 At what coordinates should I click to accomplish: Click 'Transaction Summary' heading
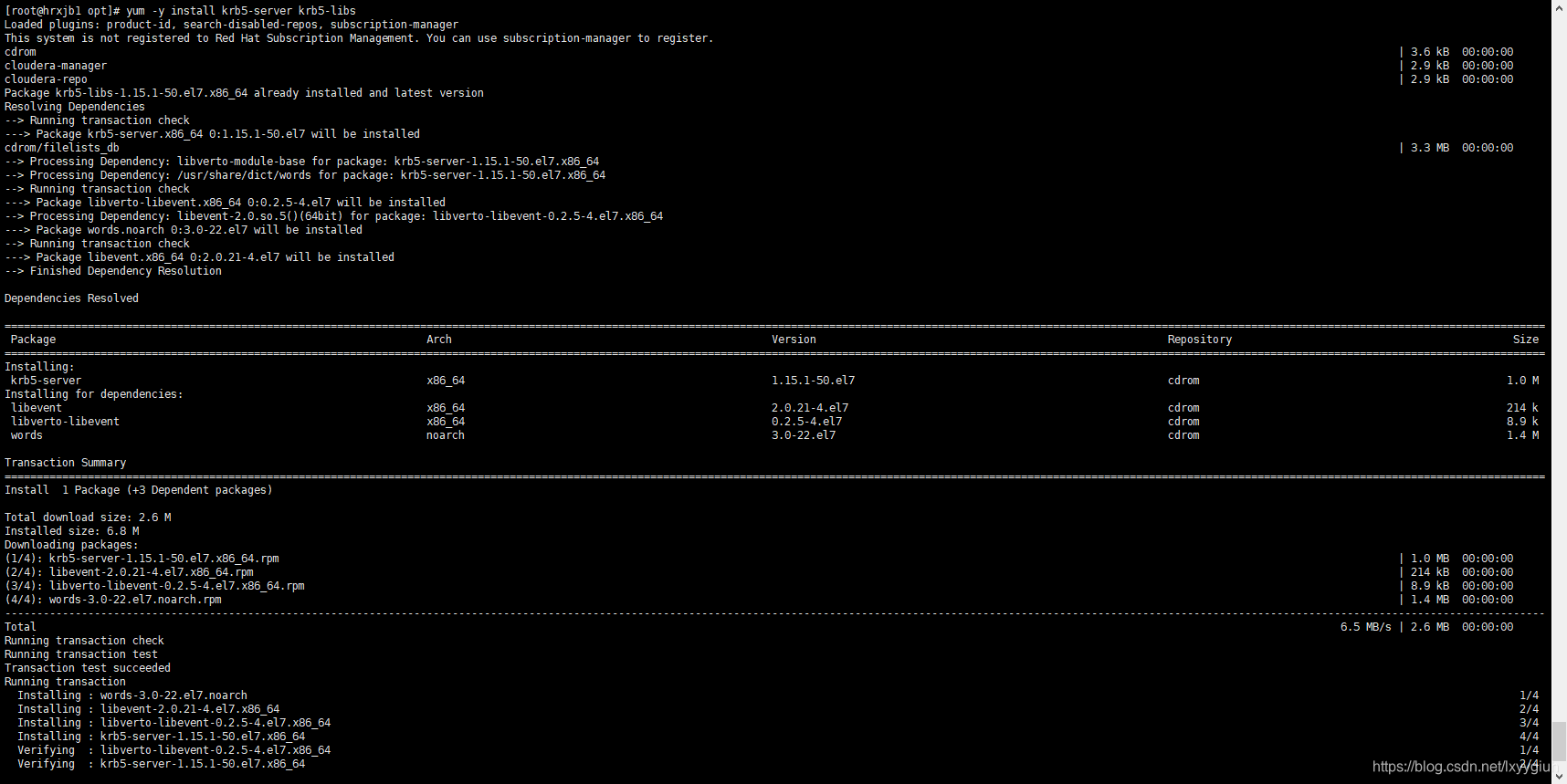(x=66, y=463)
